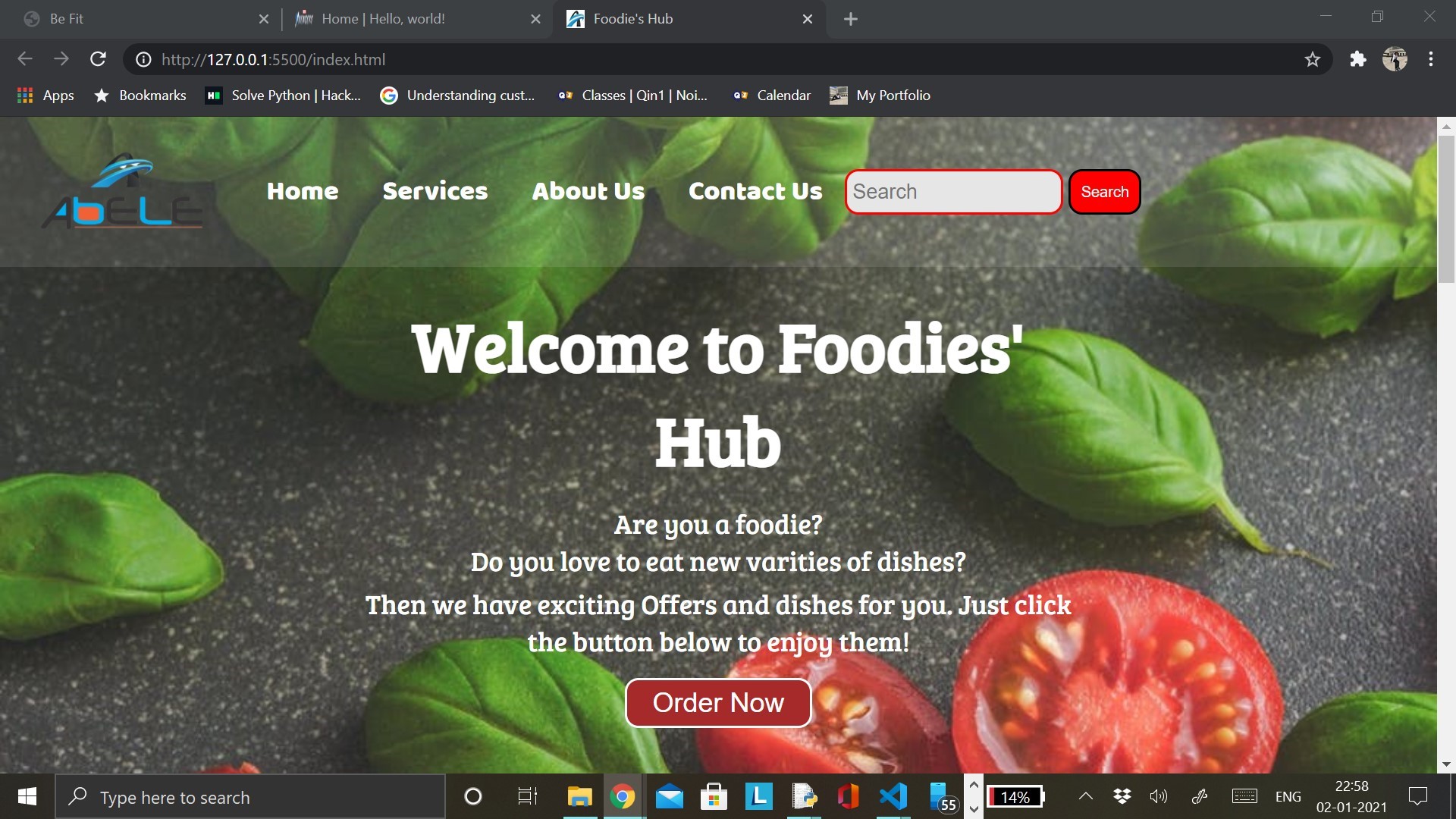Open the volume speaker control in the tray
This screenshot has width=1456, height=819.
tap(1158, 796)
